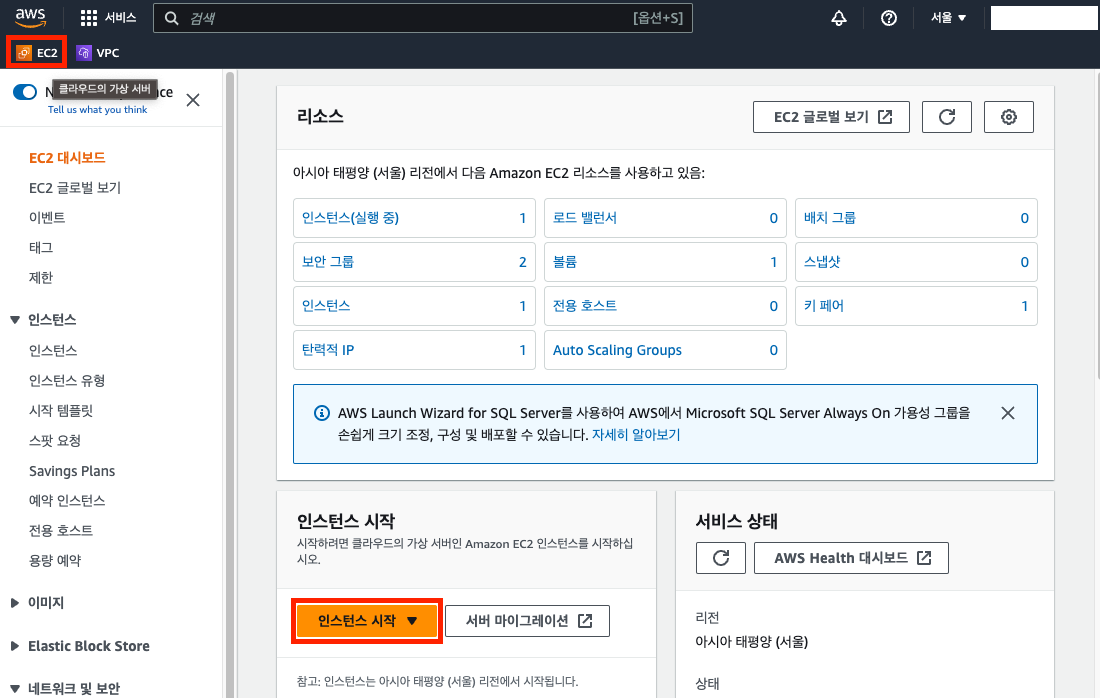Click the notifications bell icon
Image resolution: width=1100 pixels, height=698 pixels.
tap(838, 18)
